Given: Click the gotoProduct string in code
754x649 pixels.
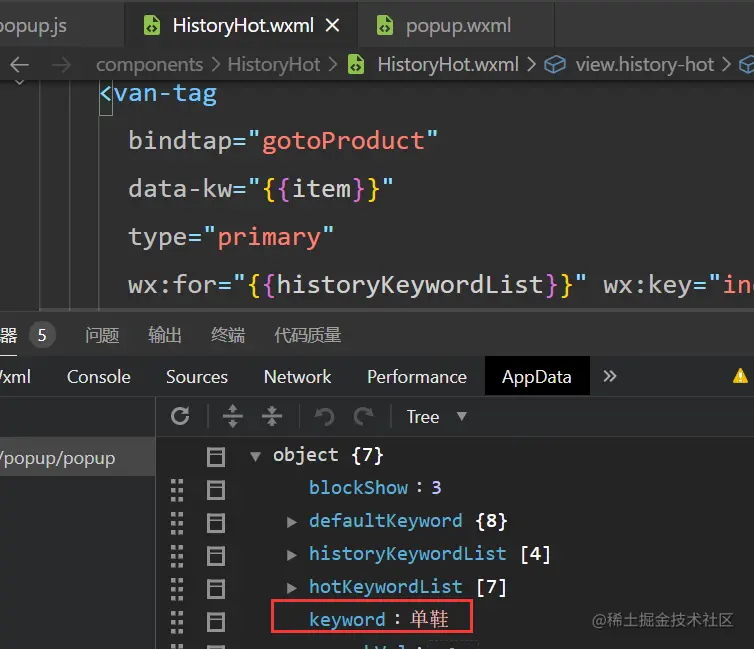Looking at the screenshot, I should [x=343, y=141].
